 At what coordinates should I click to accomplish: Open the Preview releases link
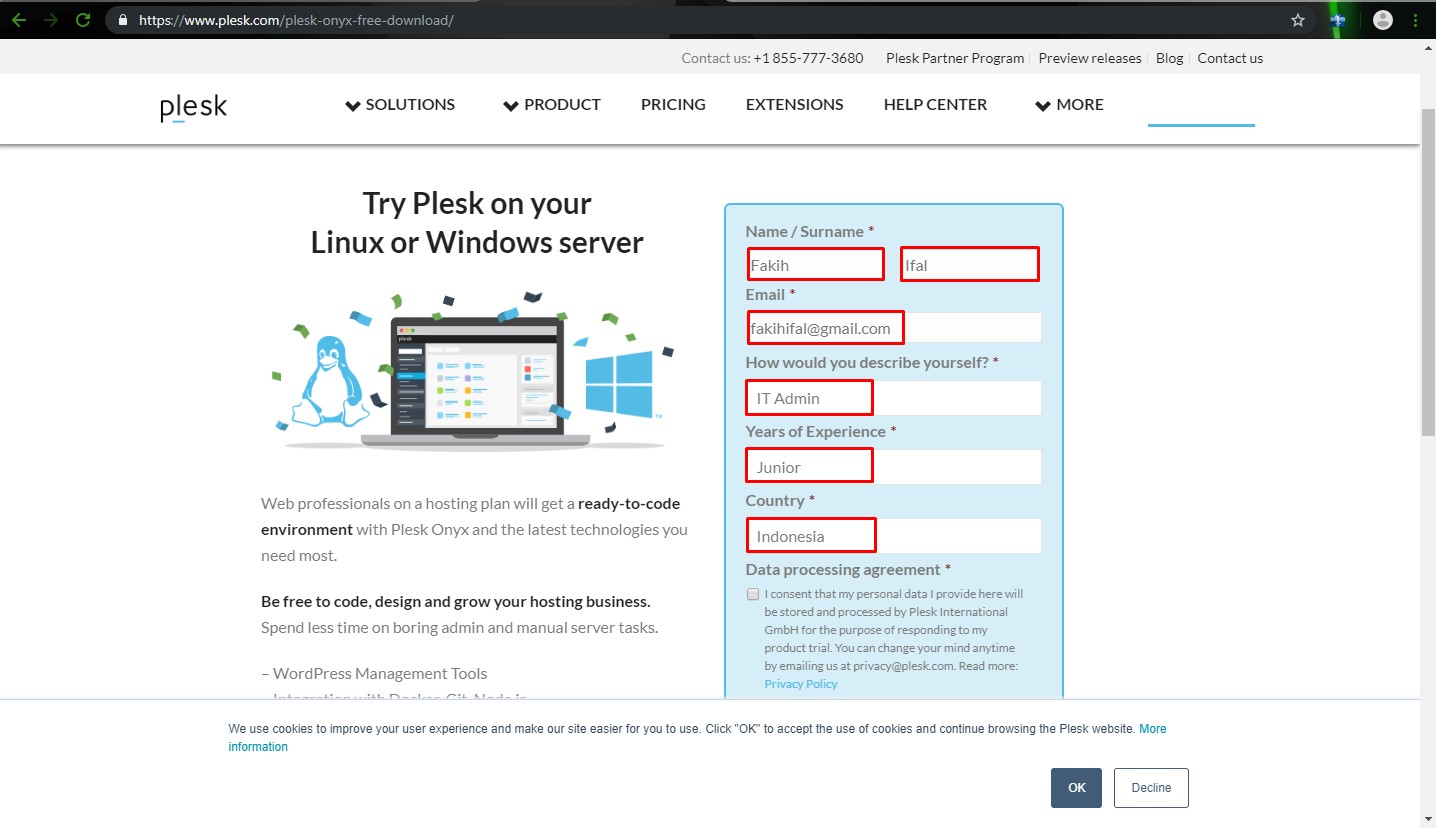1090,58
